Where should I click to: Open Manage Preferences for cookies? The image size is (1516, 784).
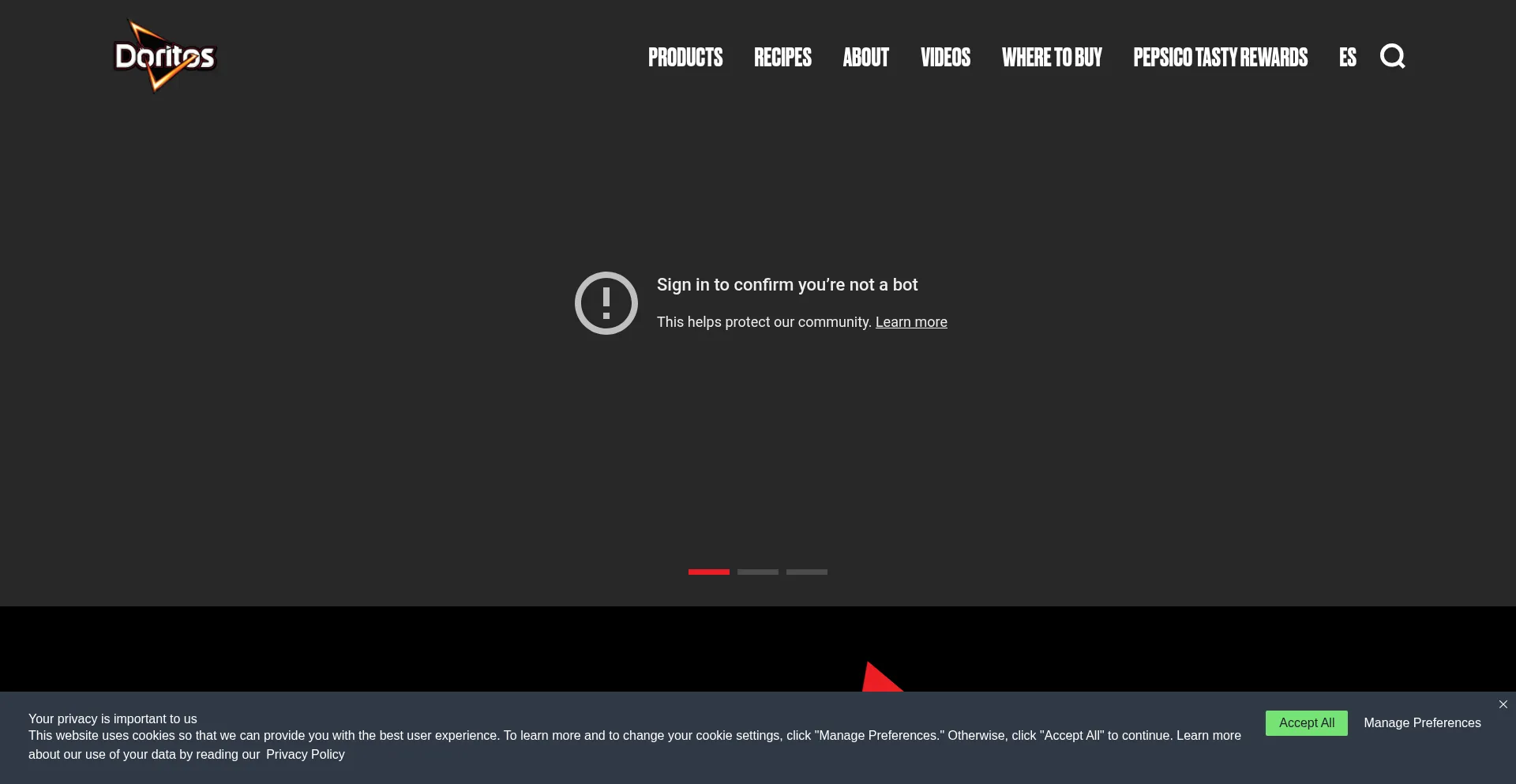[1422, 723]
